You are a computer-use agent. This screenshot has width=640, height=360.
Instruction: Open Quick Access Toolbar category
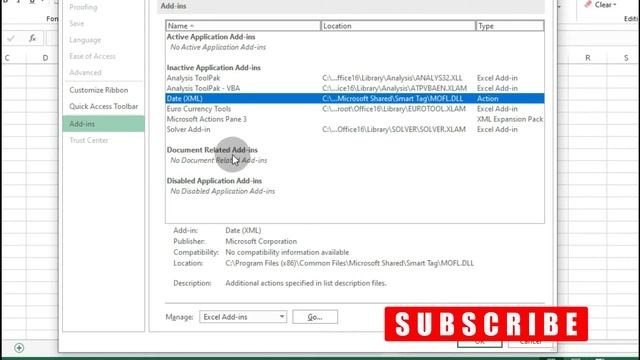(x=103, y=107)
